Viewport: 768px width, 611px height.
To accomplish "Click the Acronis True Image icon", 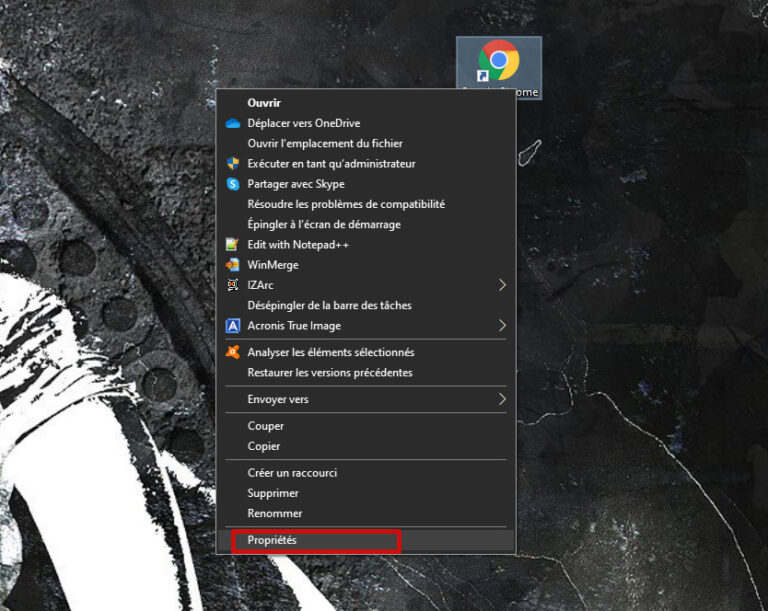I will pos(233,325).
